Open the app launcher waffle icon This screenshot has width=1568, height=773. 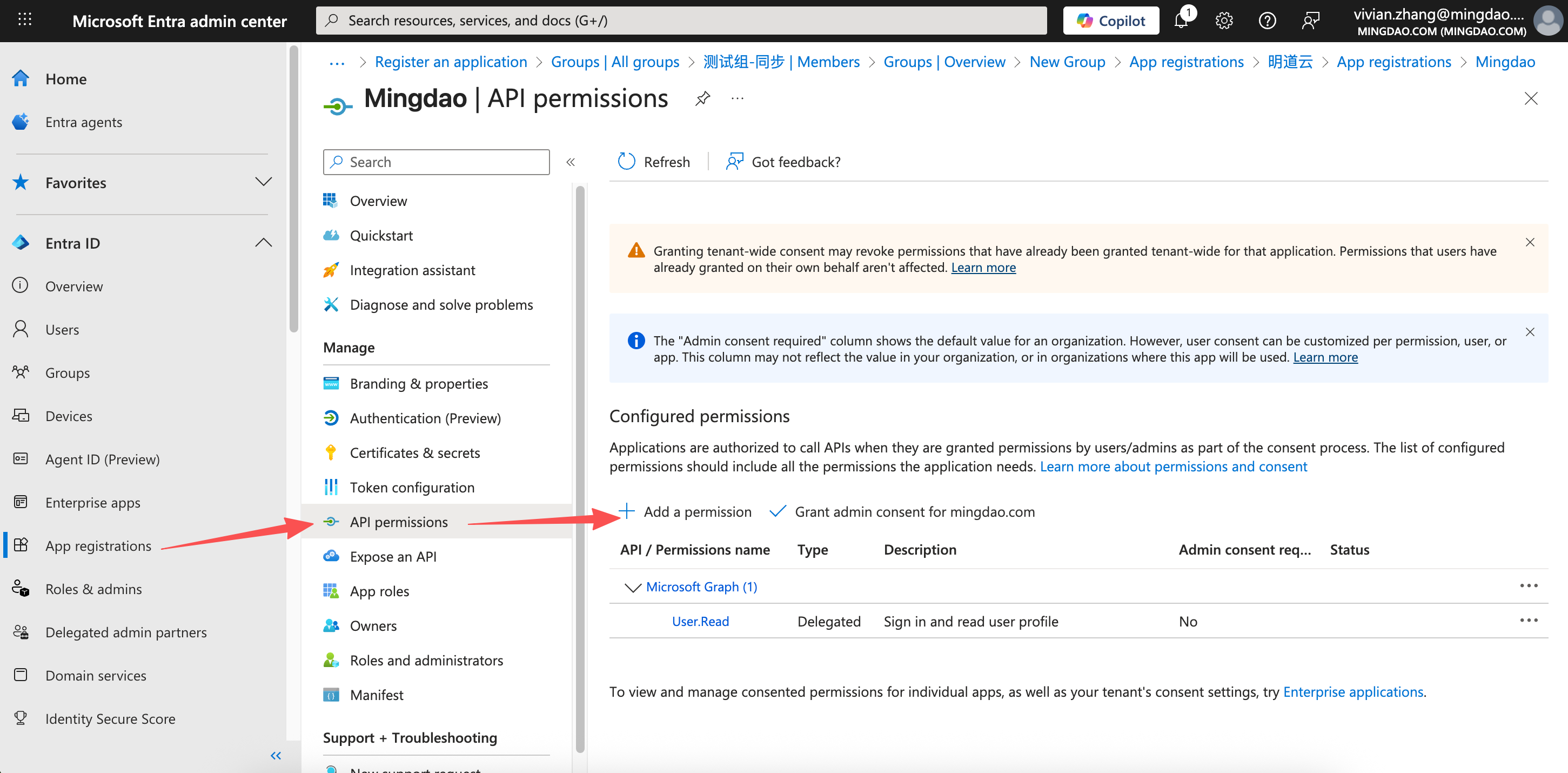(x=24, y=20)
